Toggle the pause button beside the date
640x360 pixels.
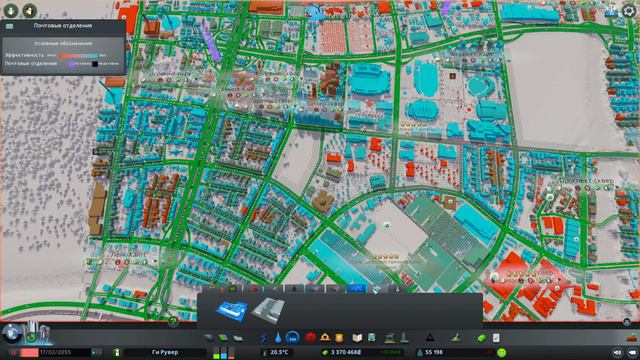coord(13,352)
